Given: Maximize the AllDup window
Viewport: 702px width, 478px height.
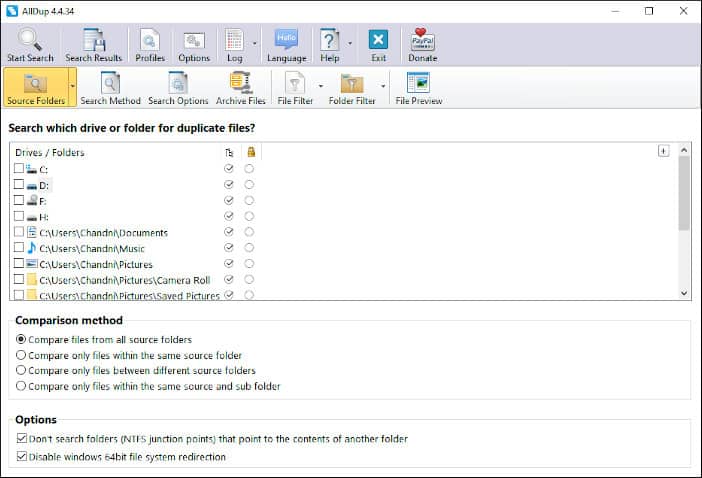Looking at the screenshot, I should click(649, 11).
